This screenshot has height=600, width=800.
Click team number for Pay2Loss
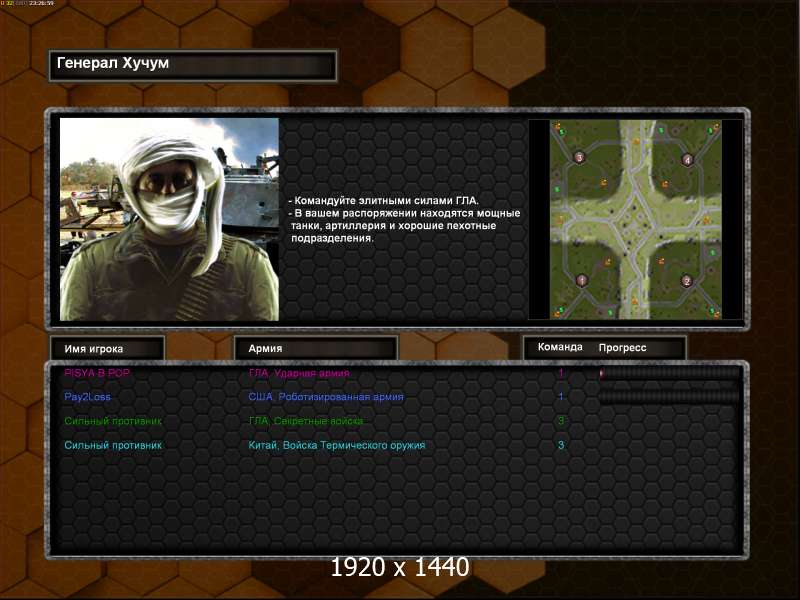tap(561, 397)
